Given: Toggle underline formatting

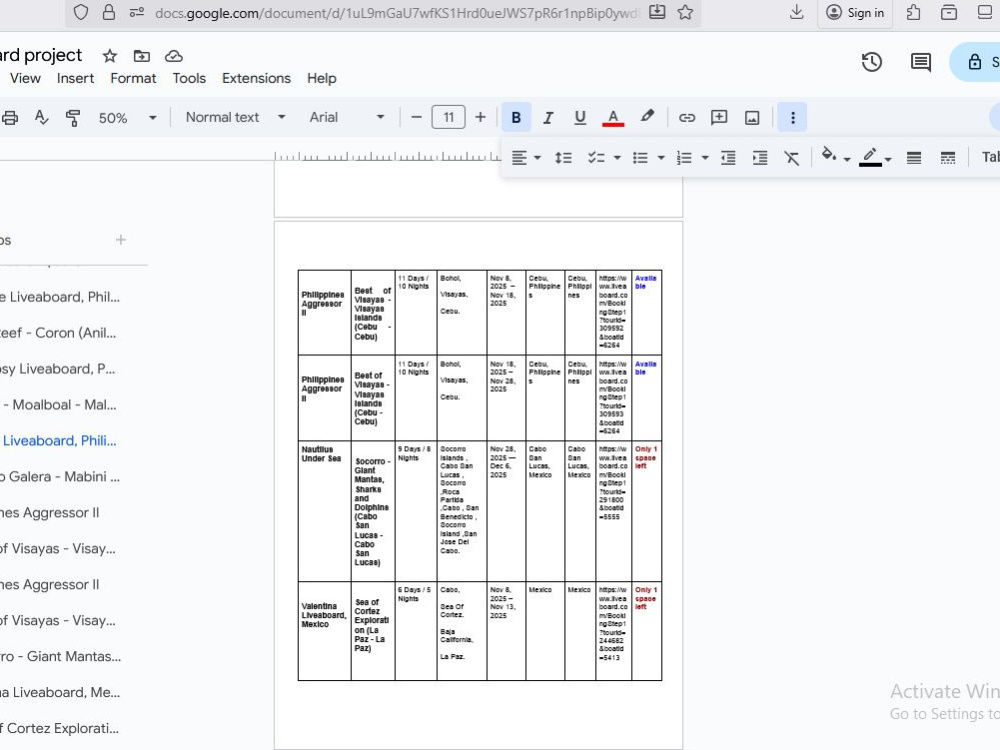Looking at the screenshot, I should pos(580,117).
